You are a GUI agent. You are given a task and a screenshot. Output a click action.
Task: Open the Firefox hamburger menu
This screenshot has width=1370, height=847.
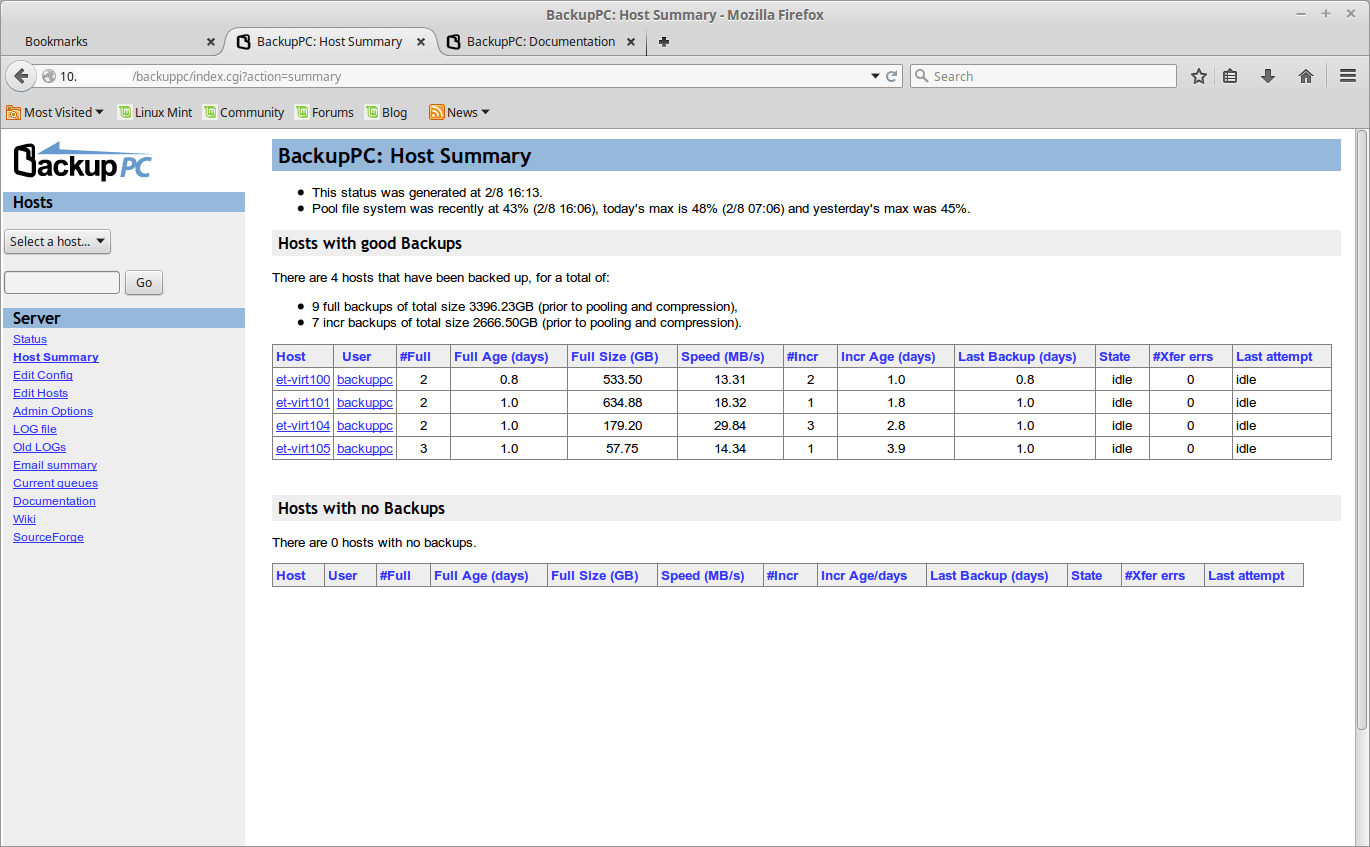[x=1348, y=76]
